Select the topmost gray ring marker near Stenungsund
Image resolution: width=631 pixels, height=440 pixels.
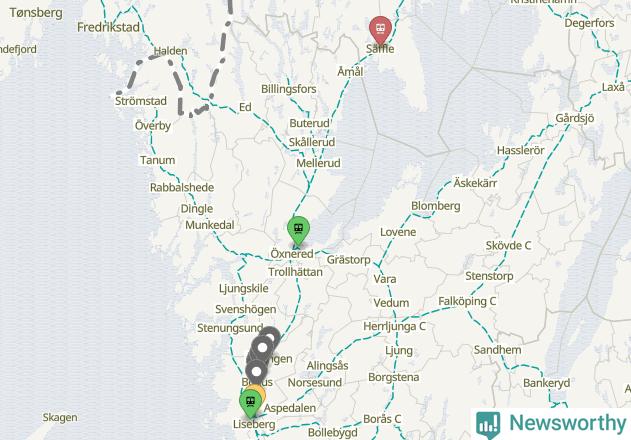pyautogui.click(x=271, y=337)
